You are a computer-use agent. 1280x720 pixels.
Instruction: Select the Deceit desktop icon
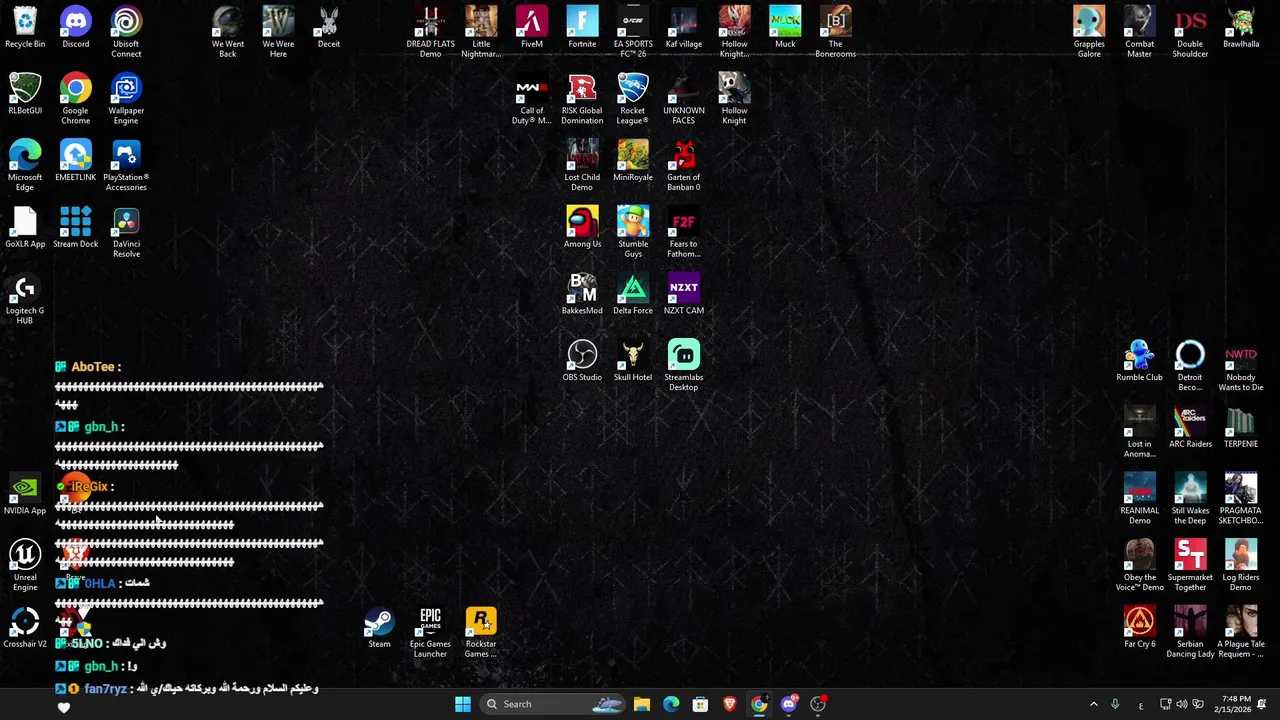329,27
